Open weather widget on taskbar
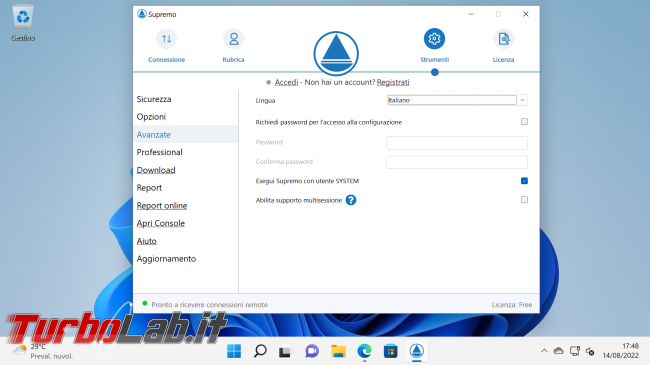Image resolution: width=650 pixels, height=365 pixels. click(x=43, y=351)
